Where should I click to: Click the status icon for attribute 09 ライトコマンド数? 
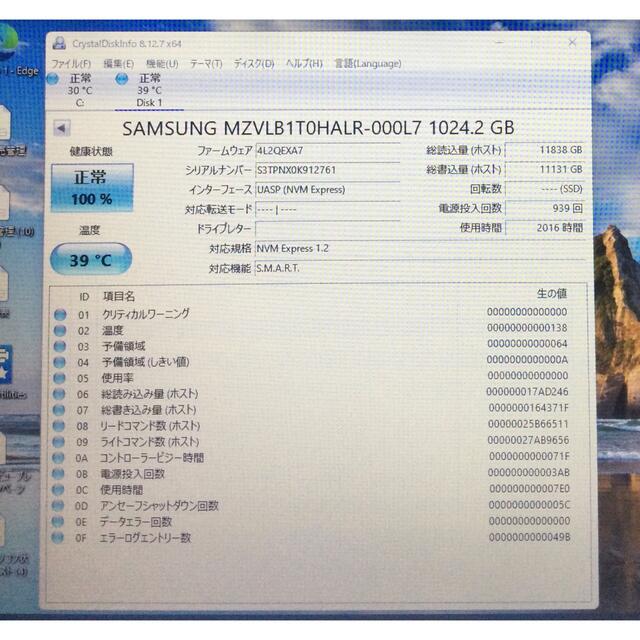58,442
